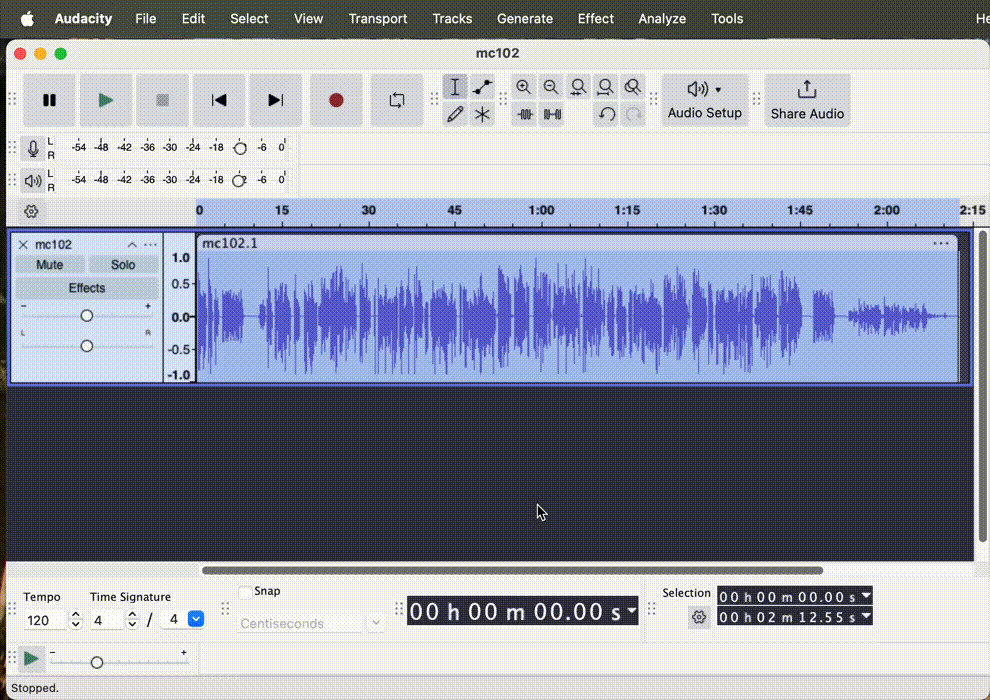Open the selection start format dropdown arrow
Image resolution: width=990 pixels, height=700 pixels.
[866, 595]
